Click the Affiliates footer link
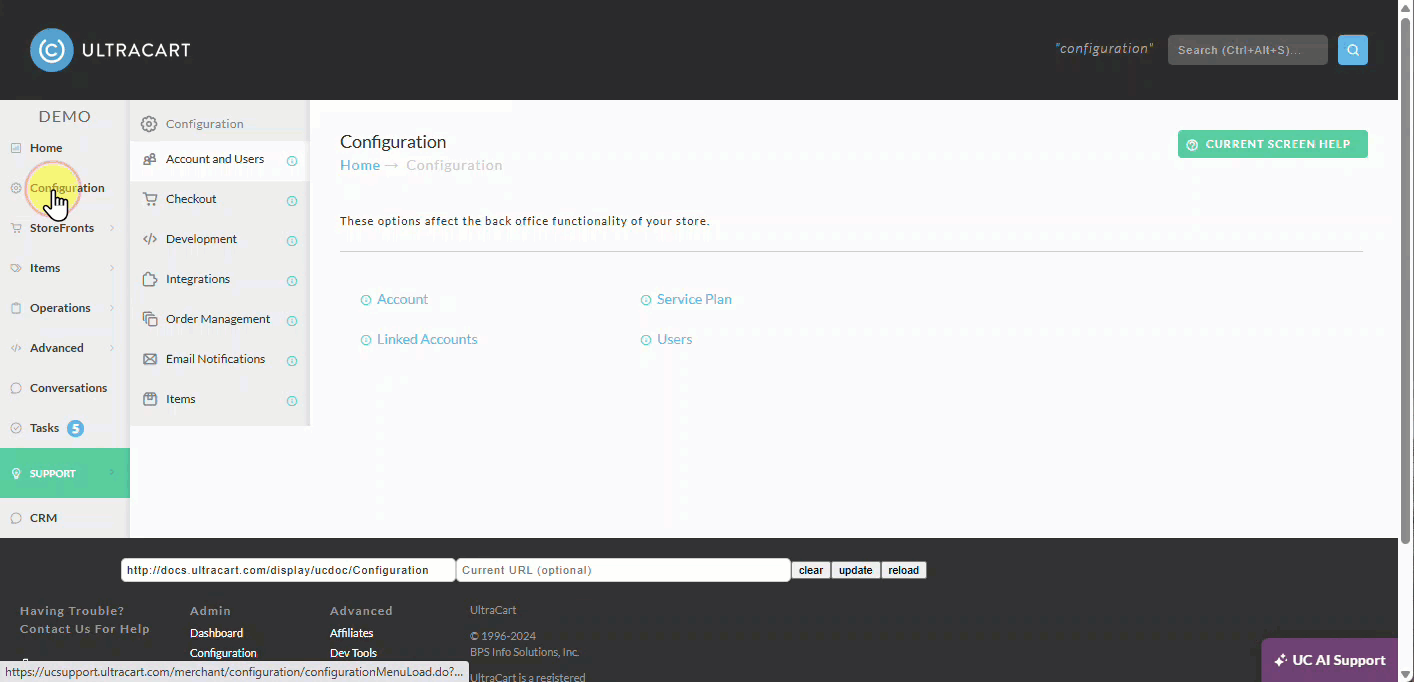1414x682 pixels. 351,633
